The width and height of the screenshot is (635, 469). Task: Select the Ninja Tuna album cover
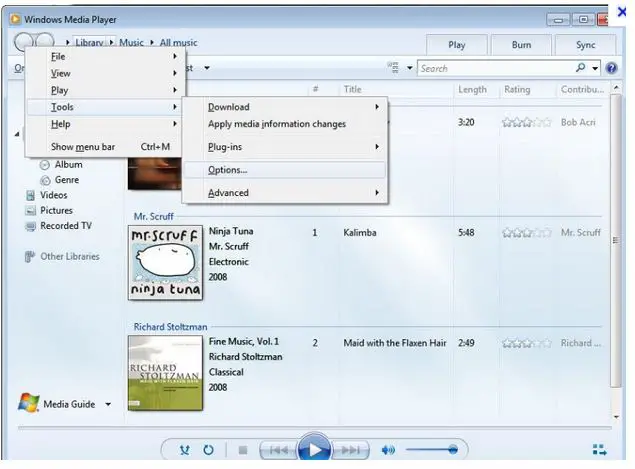[x=165, y=262]
